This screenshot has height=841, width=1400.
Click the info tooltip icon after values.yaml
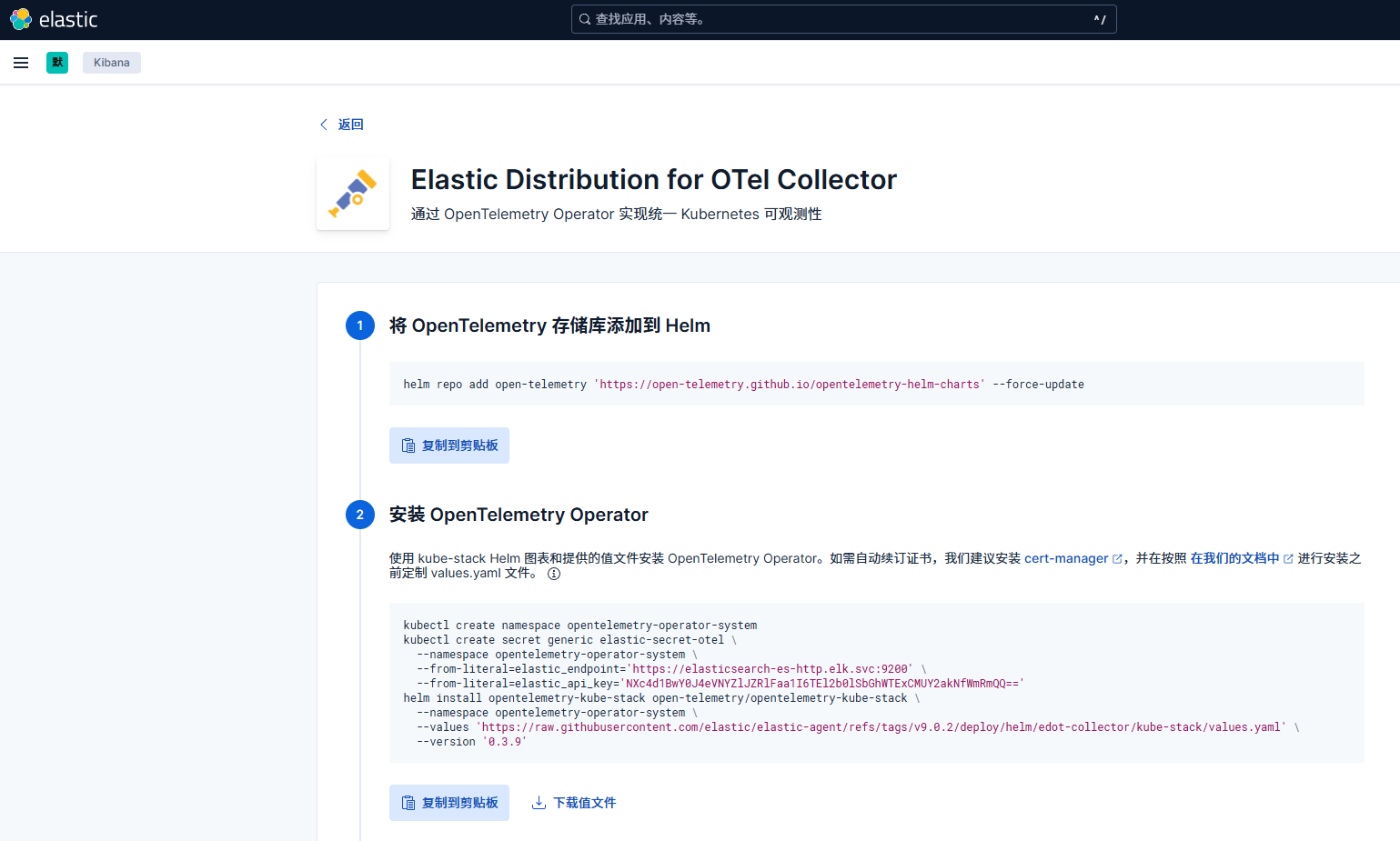point(554,574)
